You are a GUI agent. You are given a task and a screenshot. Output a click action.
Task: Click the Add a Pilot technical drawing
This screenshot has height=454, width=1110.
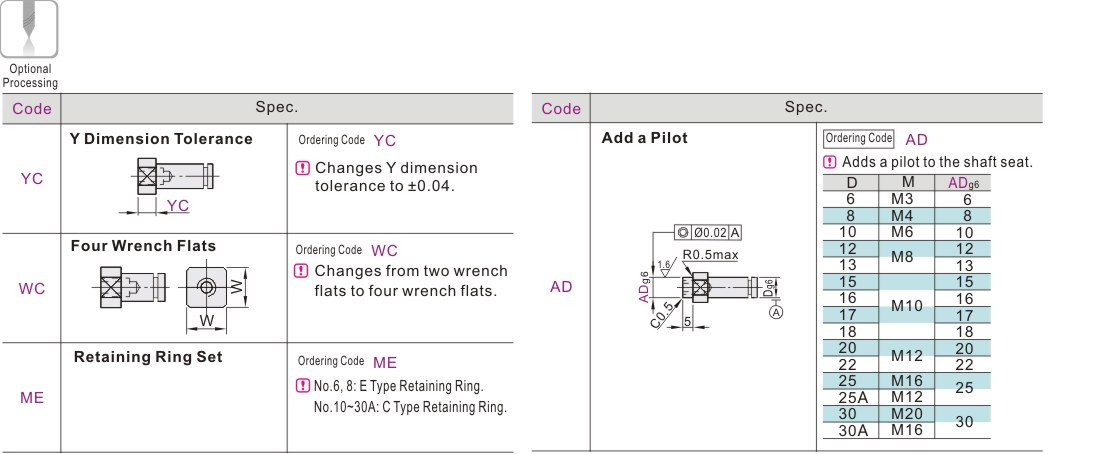[710, 278]
